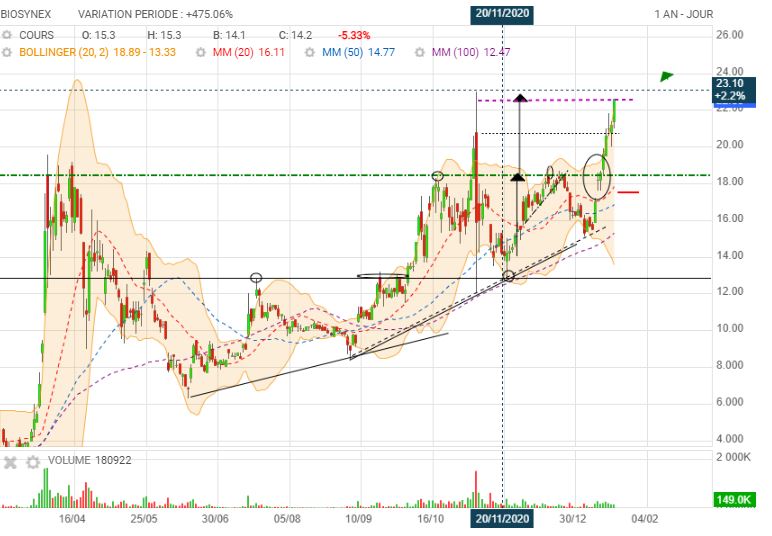Click the VARIATION PERIODE +475.06% text
This screenshot has width=772, height=536.
coord(155,14)
